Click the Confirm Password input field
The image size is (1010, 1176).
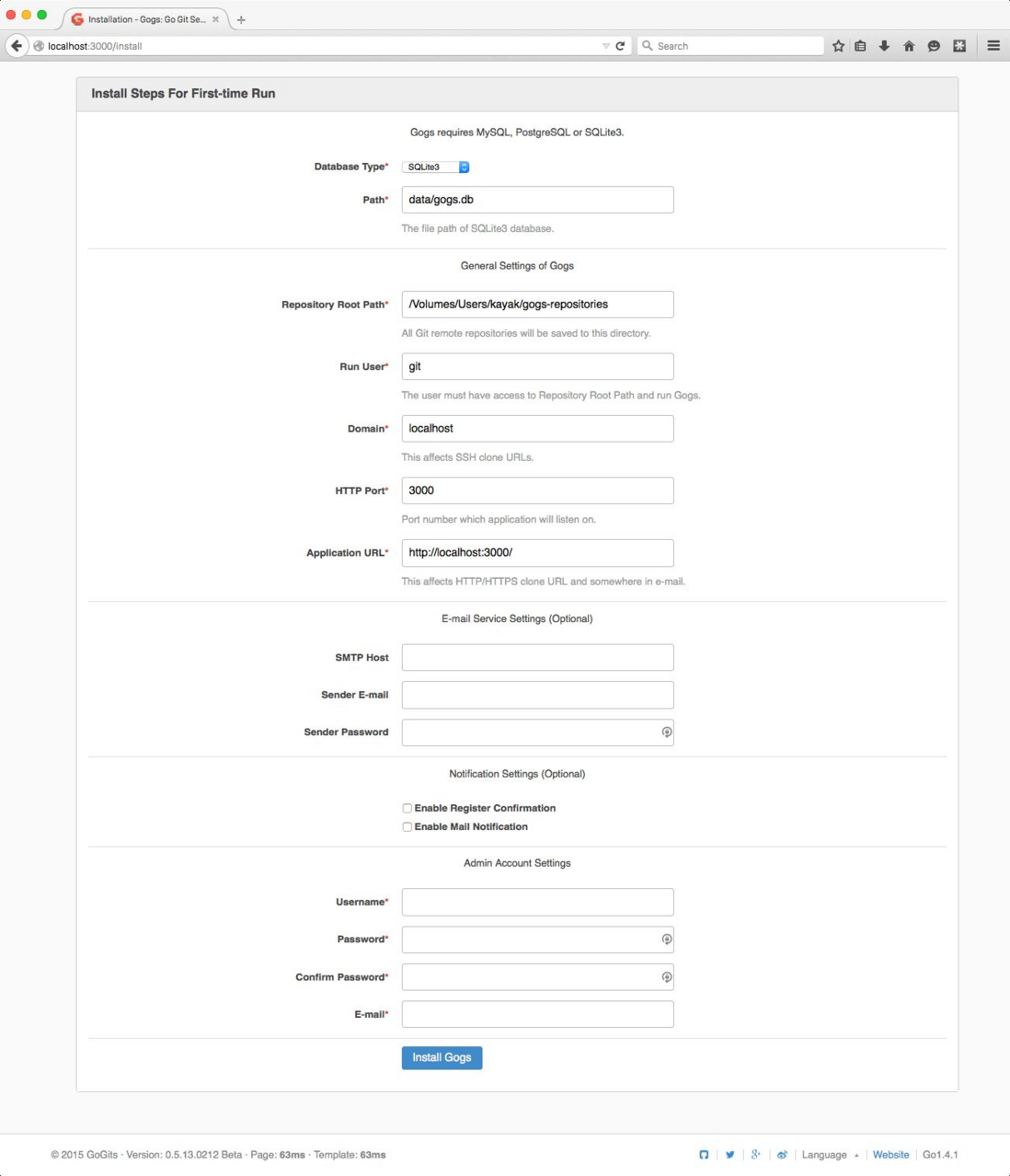coord(537,977)
